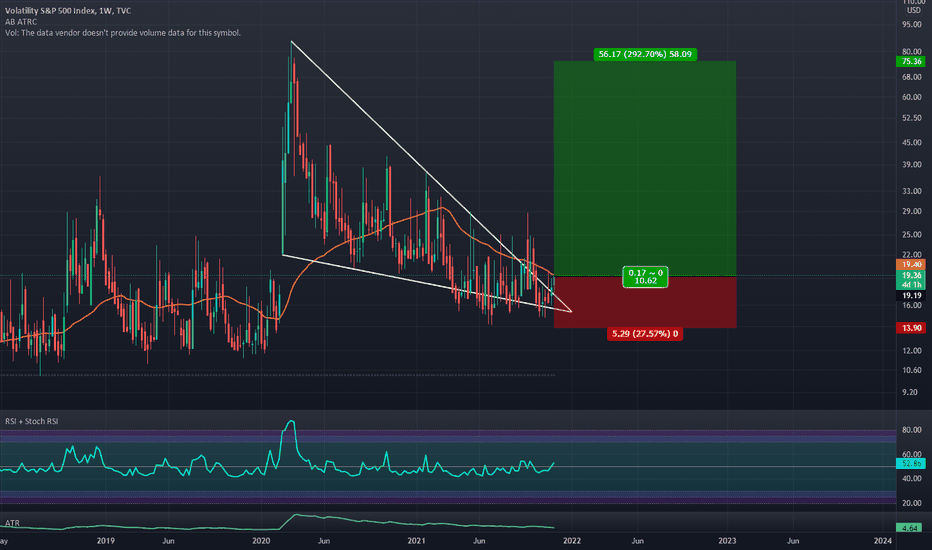Select the black price tag 19.19
The height and width of the screenshot is (550, 932).
point(911,296)
